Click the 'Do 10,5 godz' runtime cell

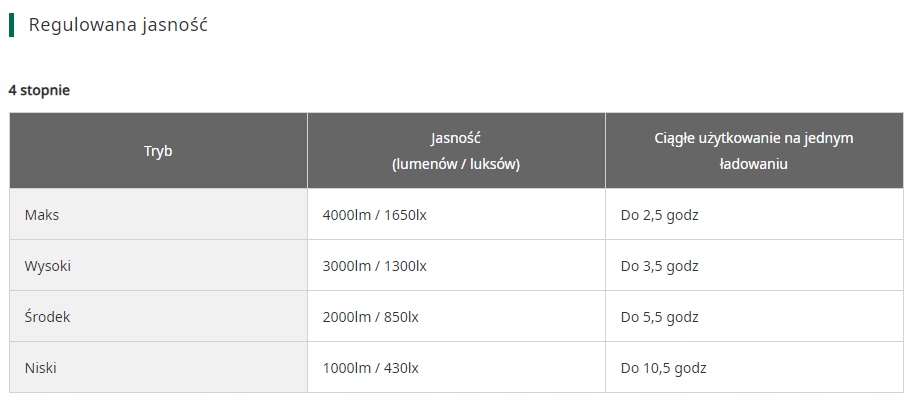click(663, 368)
